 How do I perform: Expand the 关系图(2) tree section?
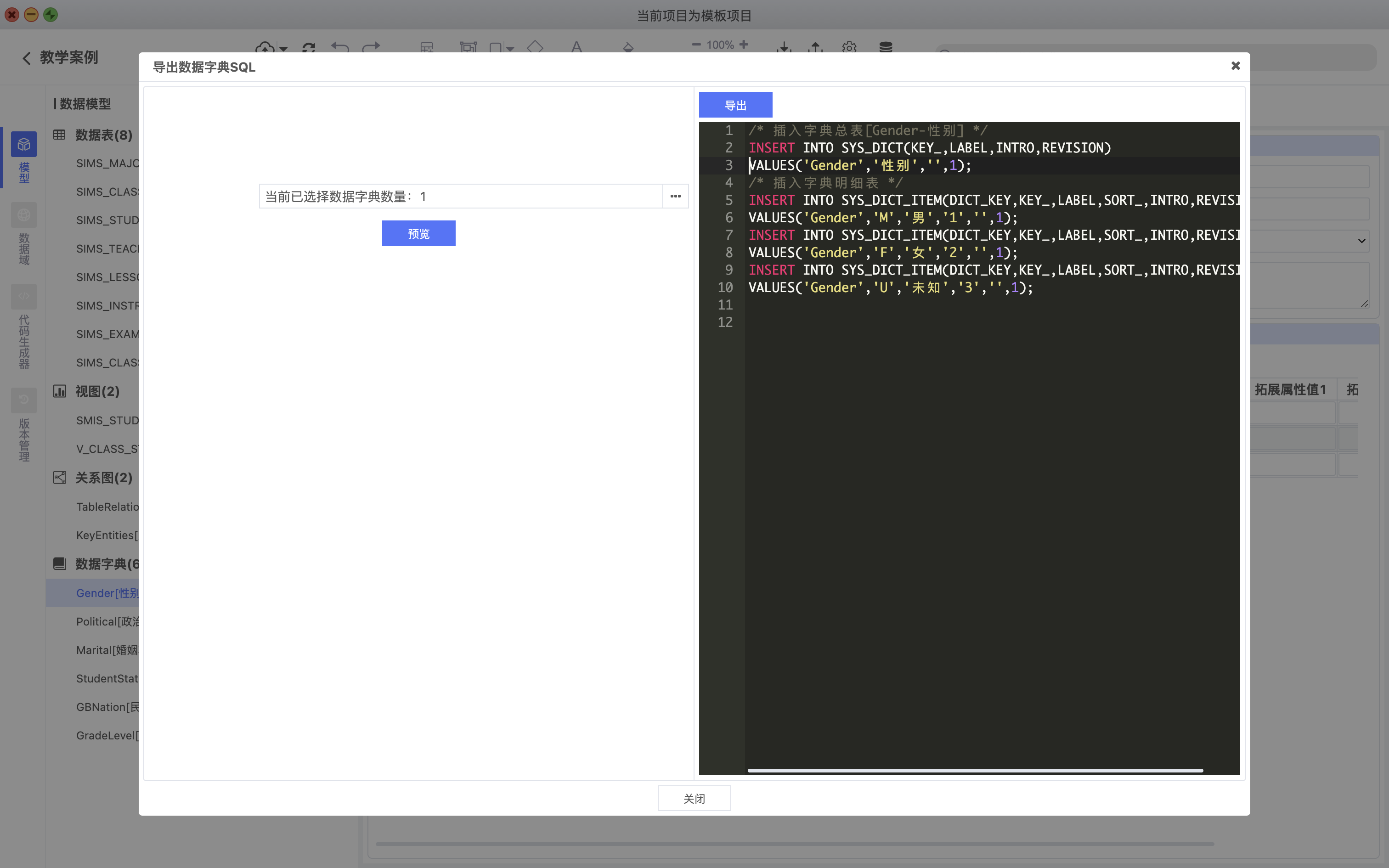pos(103,478)
